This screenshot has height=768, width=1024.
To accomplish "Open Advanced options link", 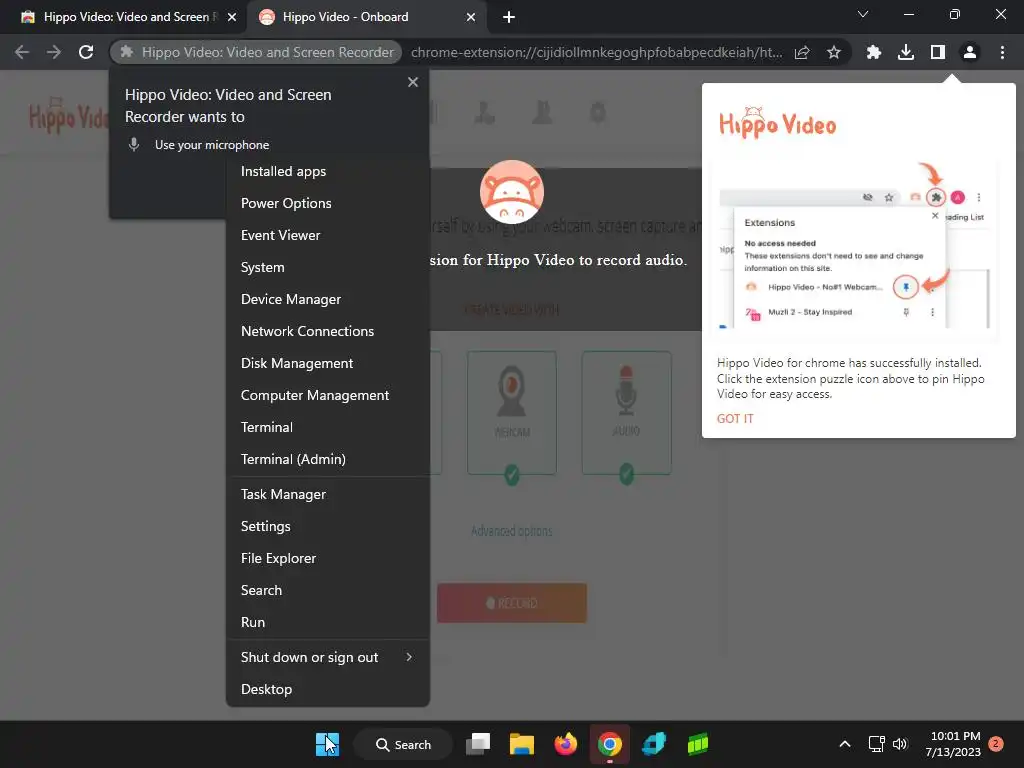I will pos(511,531).
